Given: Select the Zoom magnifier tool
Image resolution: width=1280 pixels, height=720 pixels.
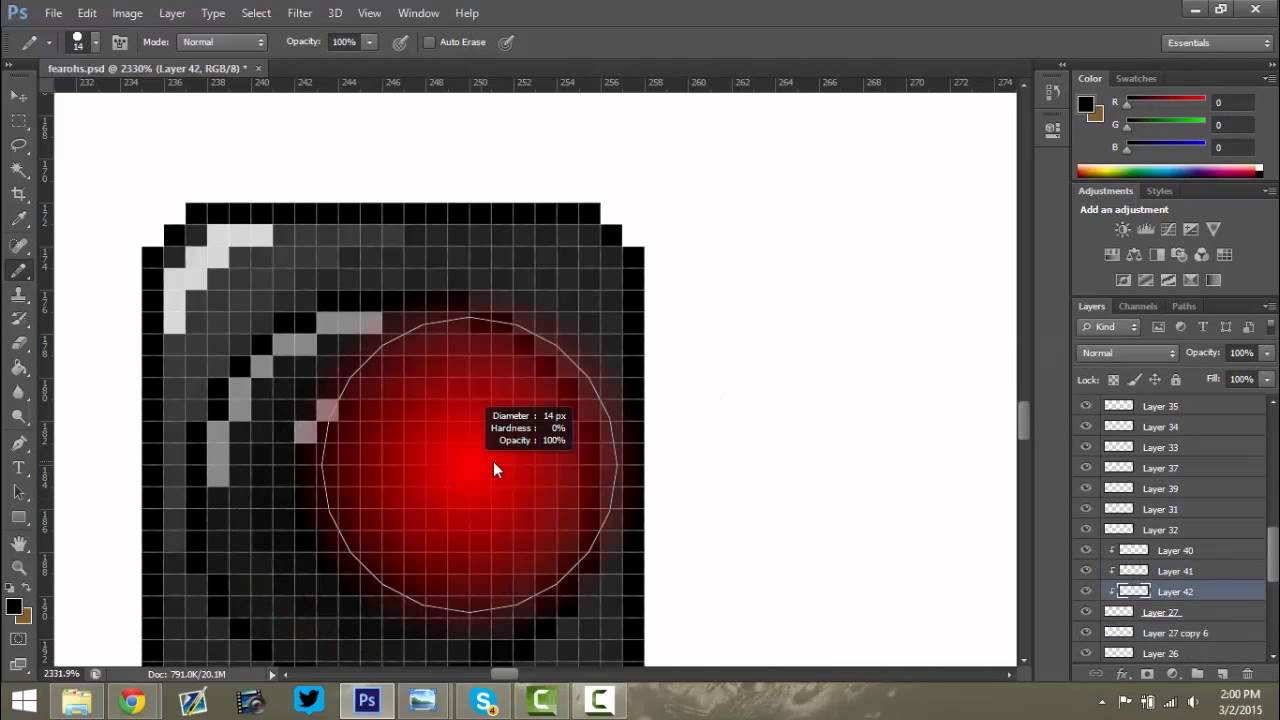Looking at the screenshot, I should pos(19,568).
